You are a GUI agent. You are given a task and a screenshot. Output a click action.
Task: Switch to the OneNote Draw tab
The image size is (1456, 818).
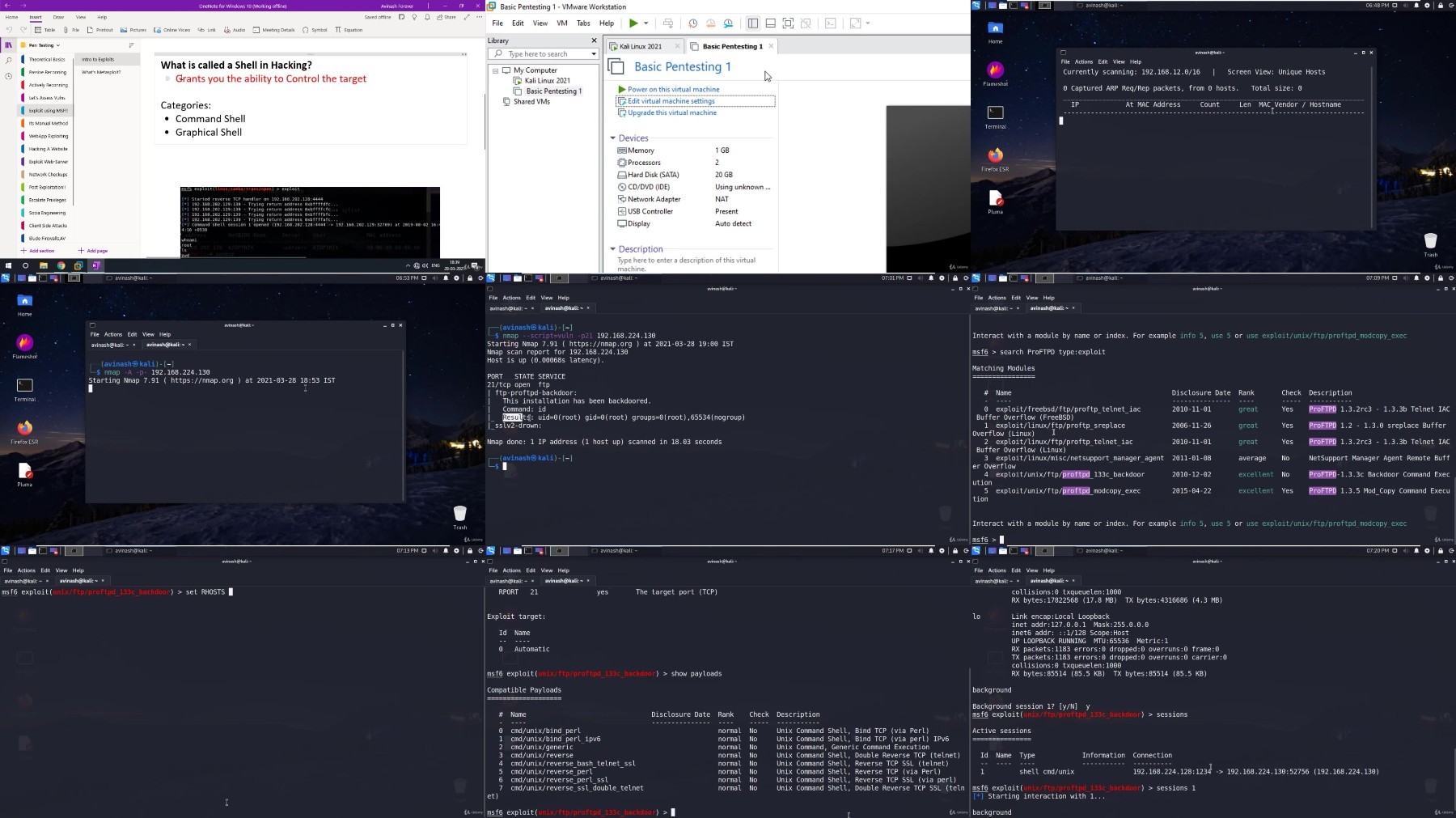58,17
